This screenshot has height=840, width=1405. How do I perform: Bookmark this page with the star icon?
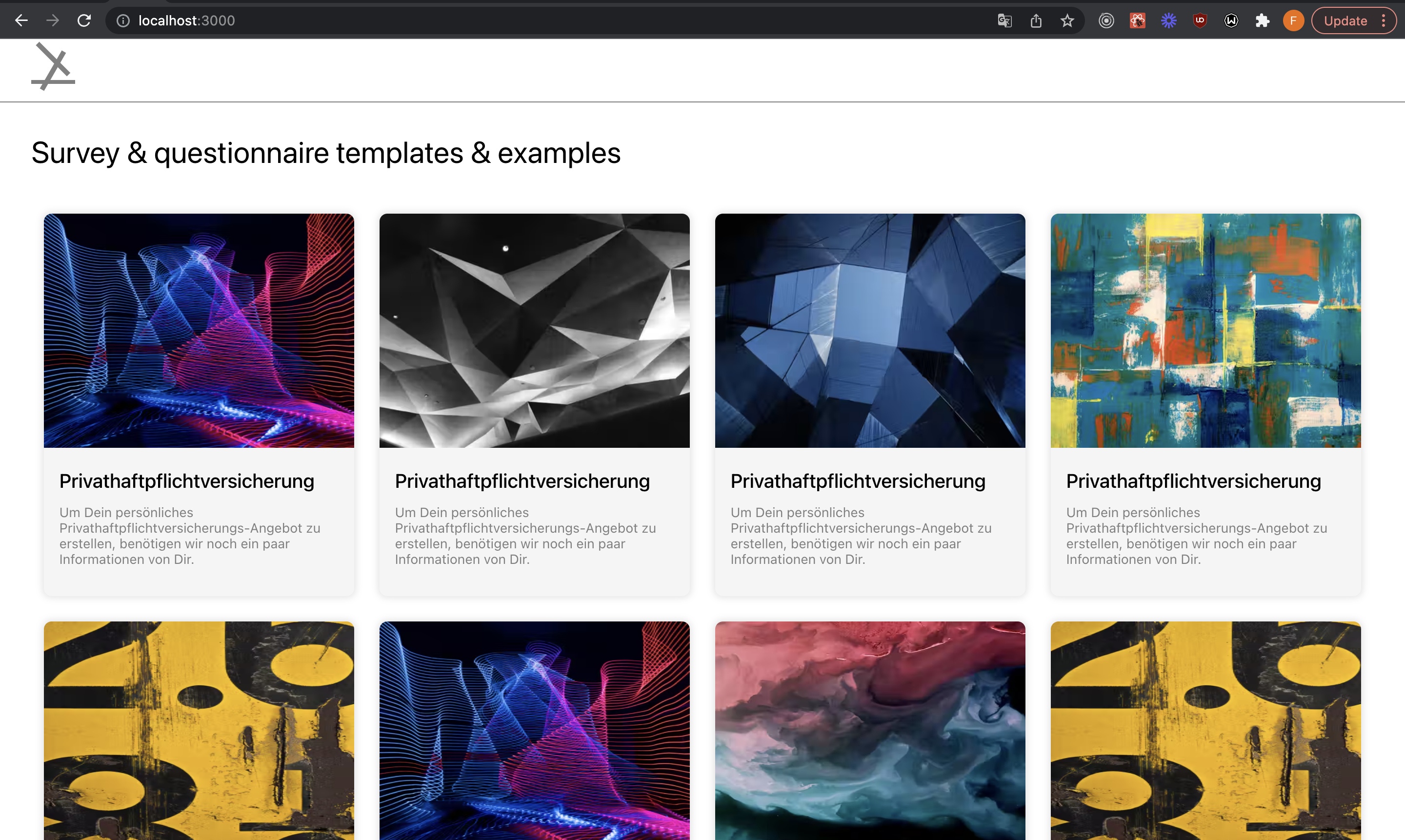coord(1067,21)
